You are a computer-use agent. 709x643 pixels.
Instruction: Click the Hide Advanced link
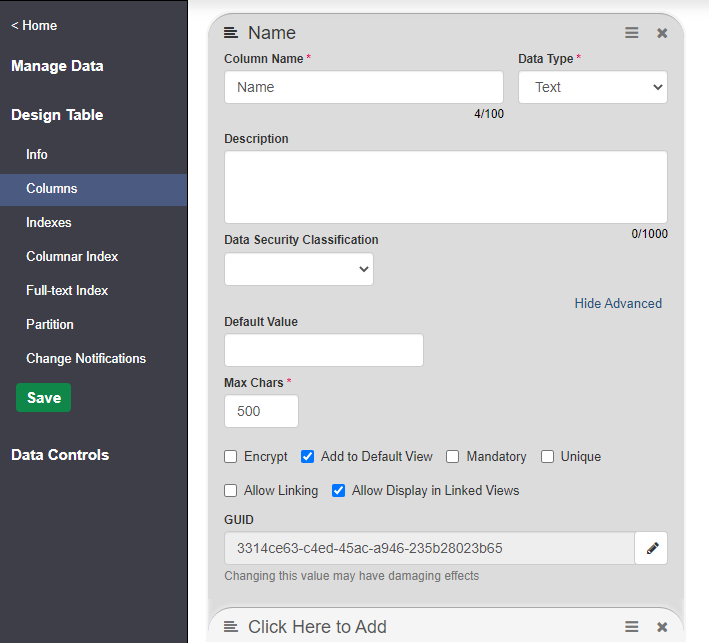click(617, 303)
